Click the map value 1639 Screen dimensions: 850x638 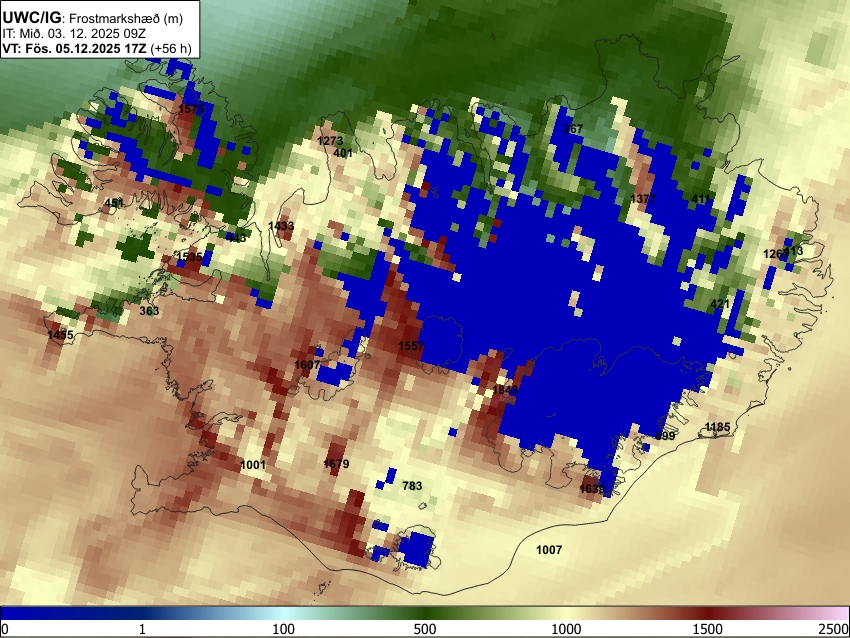(x=592, y=489)
